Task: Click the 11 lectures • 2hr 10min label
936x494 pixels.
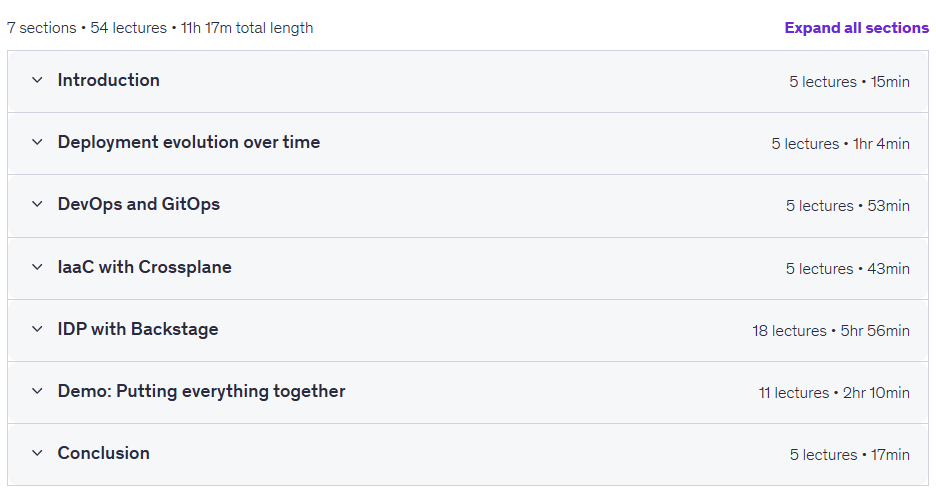Action: (x=834, y=393)
